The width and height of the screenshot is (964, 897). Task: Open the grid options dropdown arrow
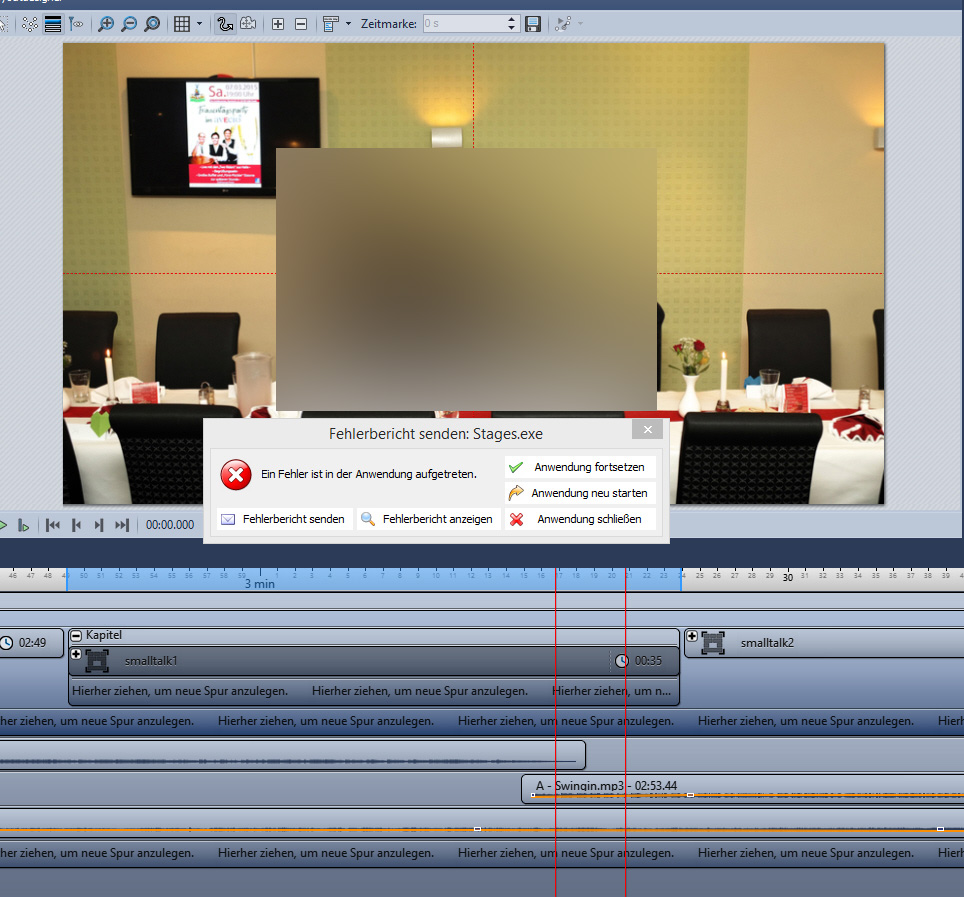(x=199, y=23)
